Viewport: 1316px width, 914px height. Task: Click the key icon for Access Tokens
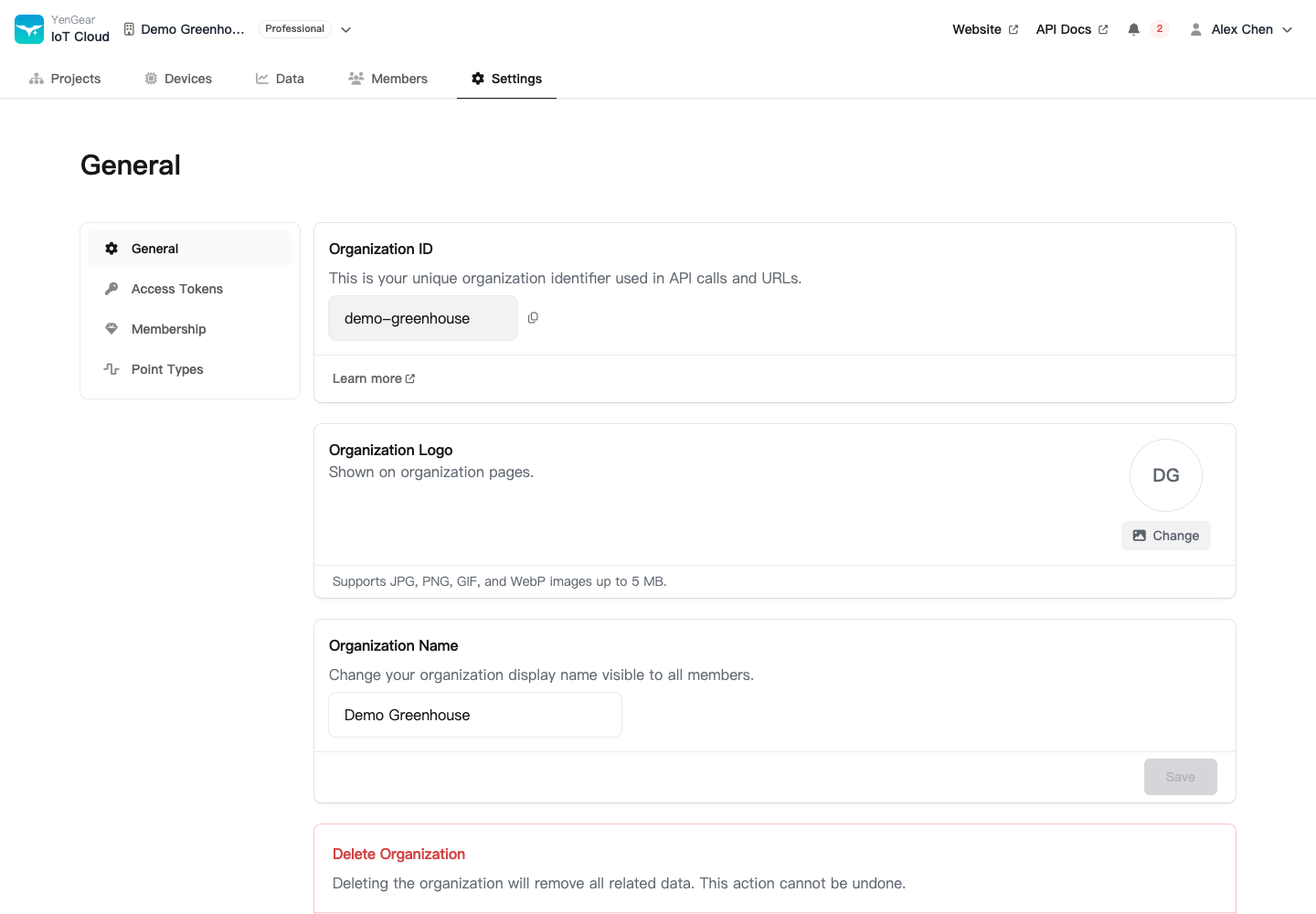111,289
